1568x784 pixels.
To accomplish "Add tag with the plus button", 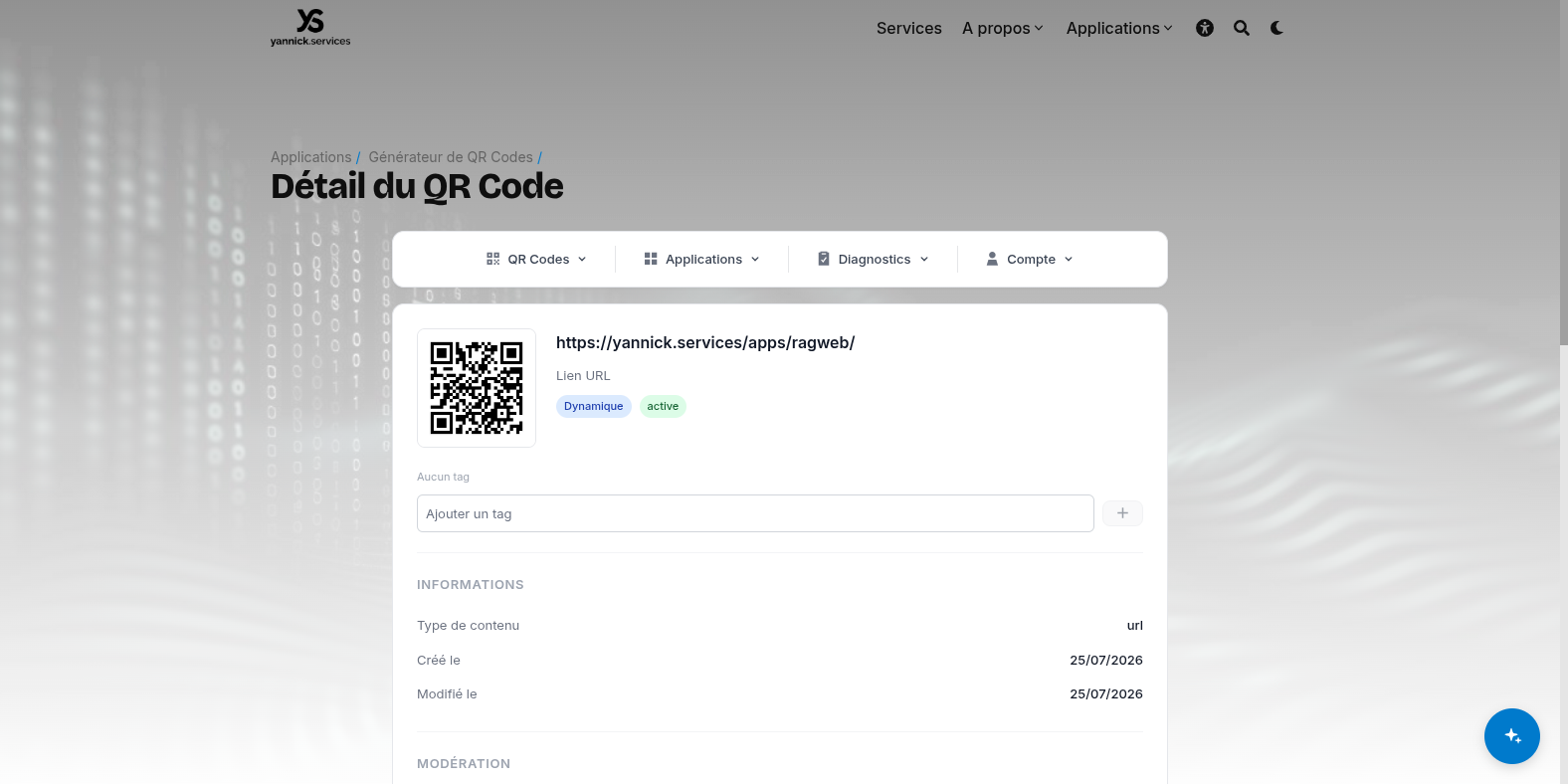I will pos(1122,513).
